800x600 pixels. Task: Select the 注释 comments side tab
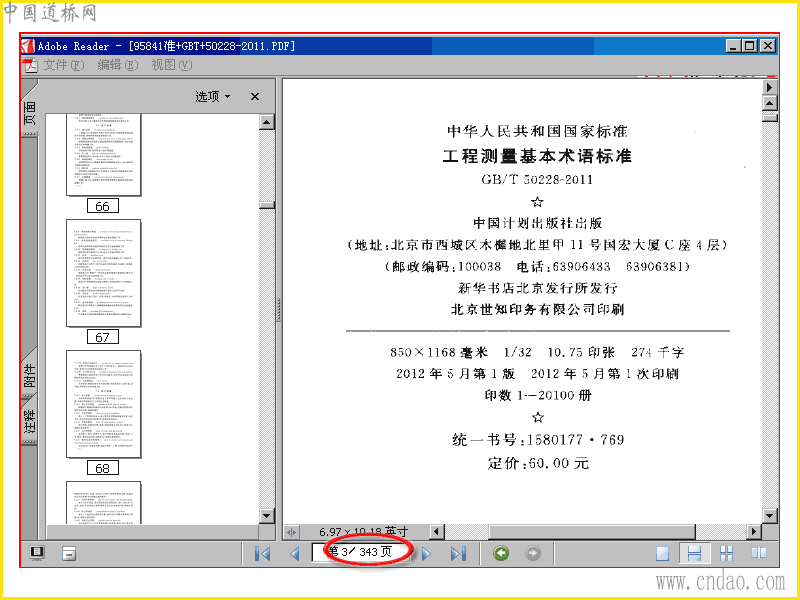click(x=30, y=421)
